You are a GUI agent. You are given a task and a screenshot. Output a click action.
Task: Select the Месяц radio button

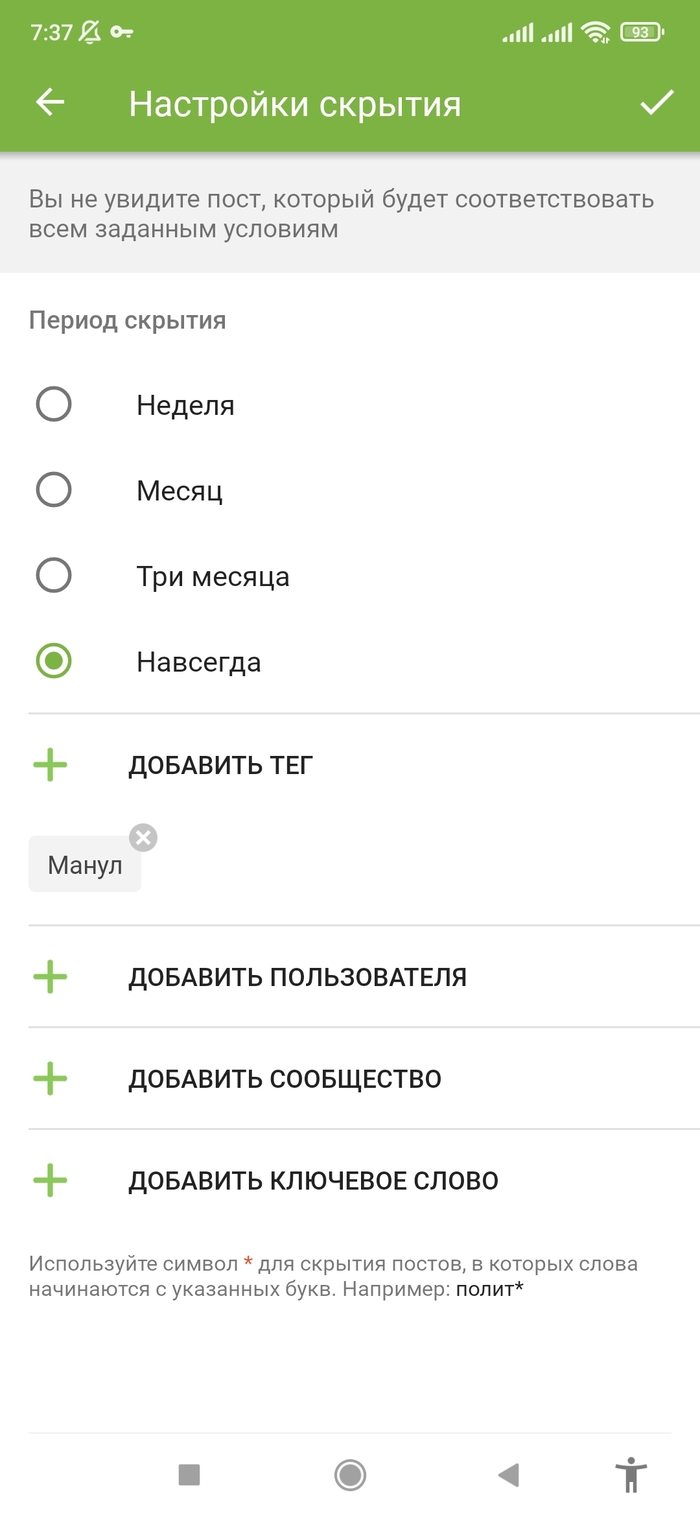click(54, 491)
